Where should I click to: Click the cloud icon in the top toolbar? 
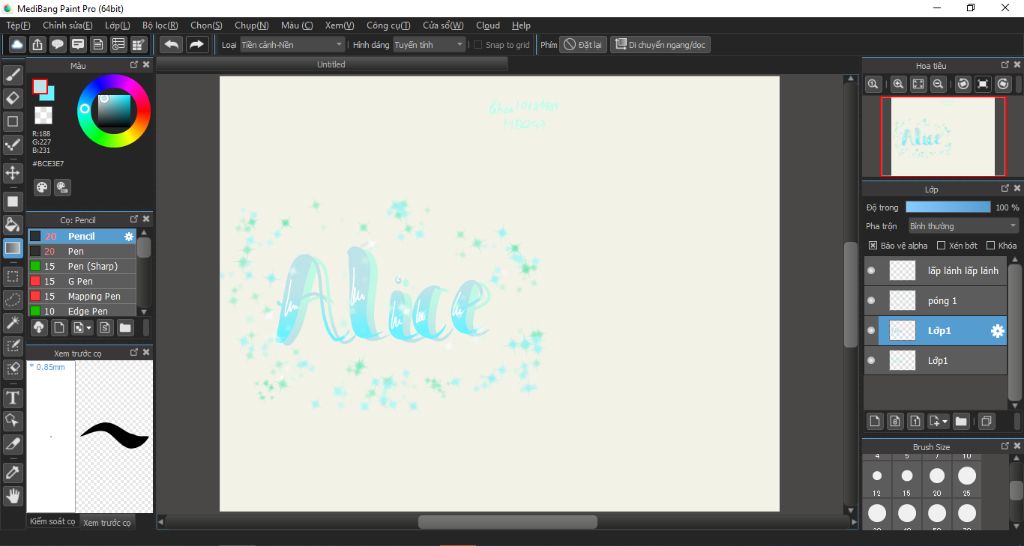(x=17, y=44)
